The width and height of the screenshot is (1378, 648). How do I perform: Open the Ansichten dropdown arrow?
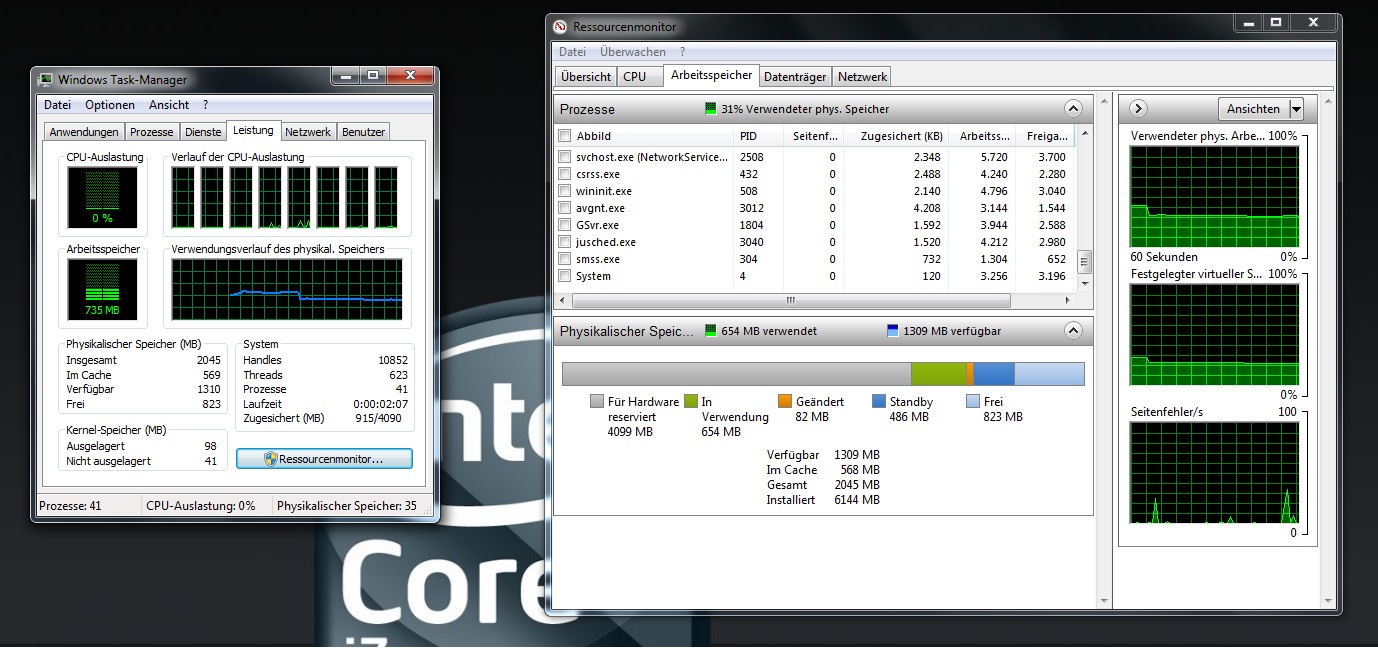coord(1297,109)
